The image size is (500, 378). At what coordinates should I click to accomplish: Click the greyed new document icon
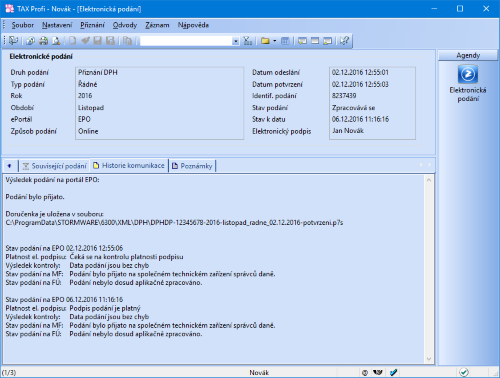click(72, 41)
